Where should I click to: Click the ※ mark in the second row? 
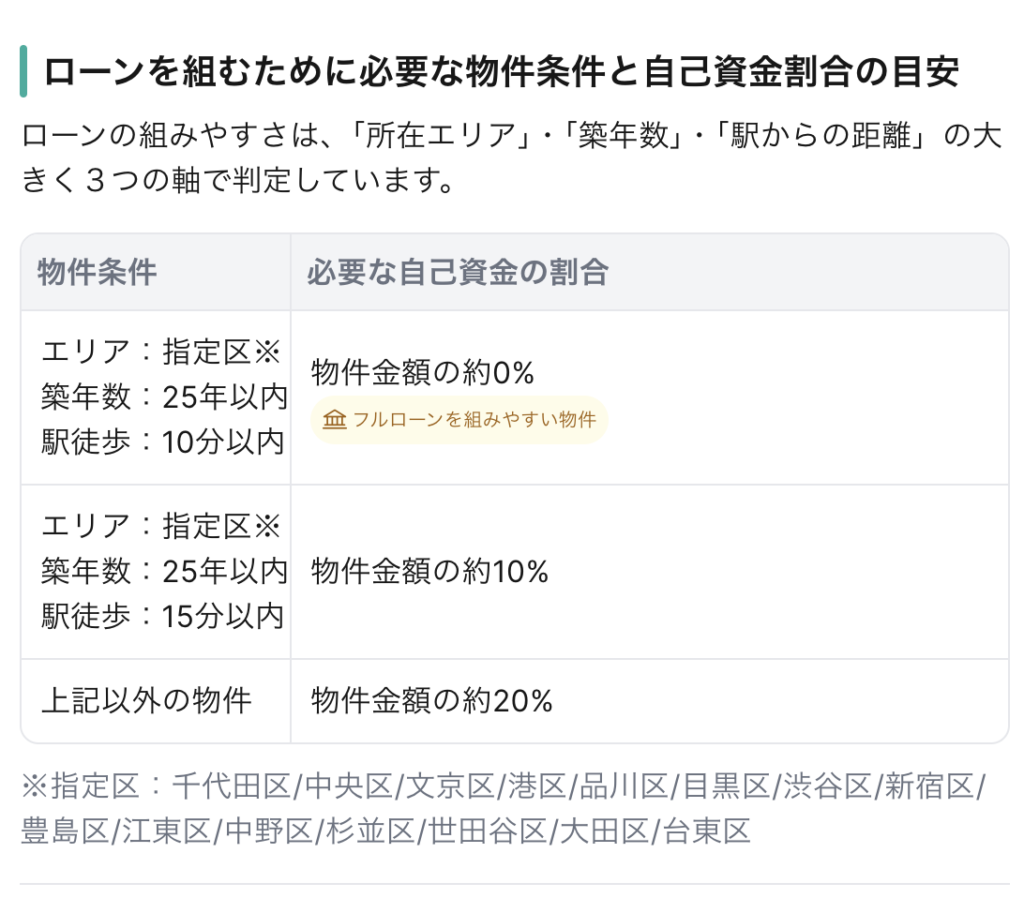point(267,526)
